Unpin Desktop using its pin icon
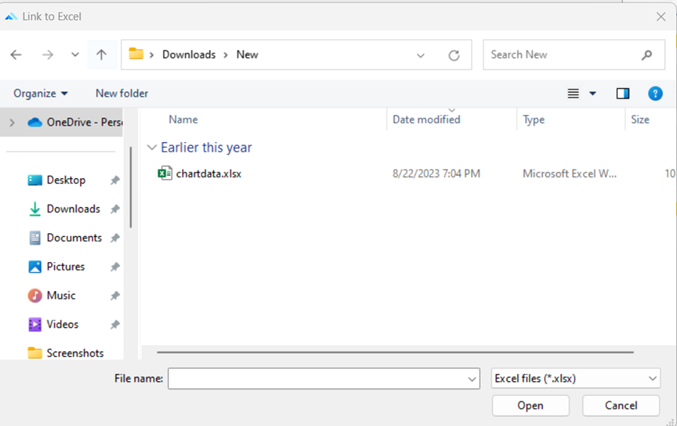The image size is (677, 426). click(115, 181)
